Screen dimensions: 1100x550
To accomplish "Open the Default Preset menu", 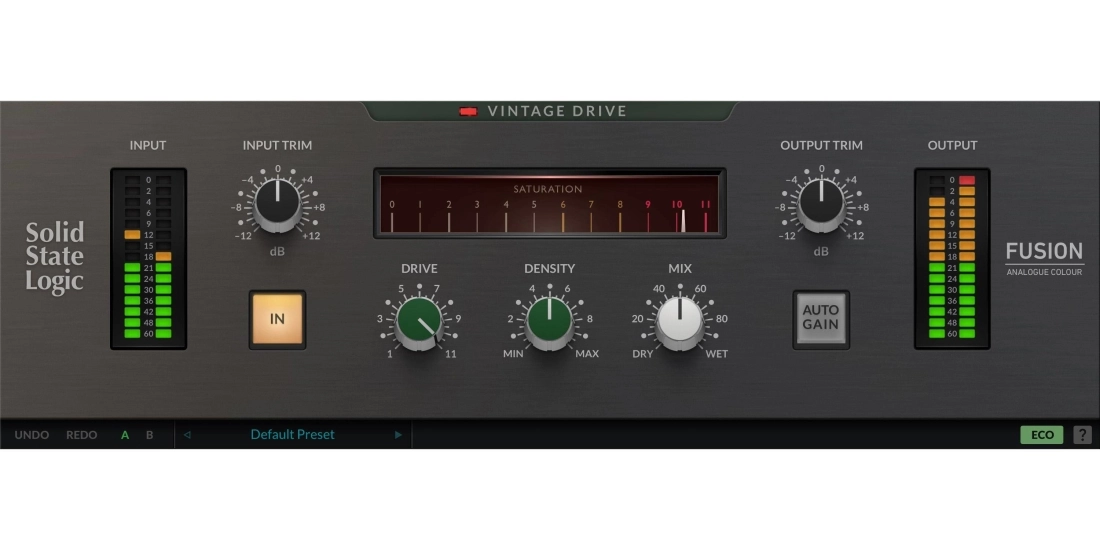I will click(293, 434).
